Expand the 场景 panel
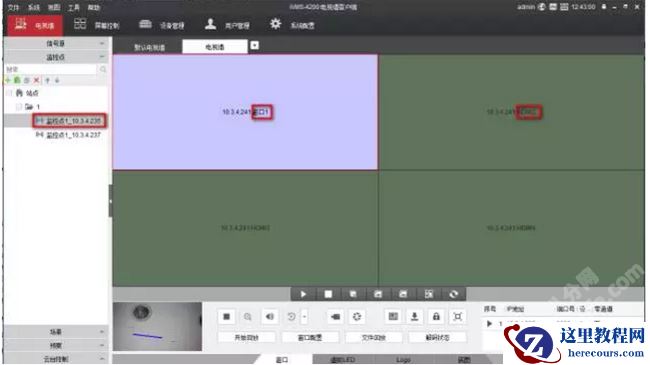Screen dimensions: 650x365 click(56, 332)
